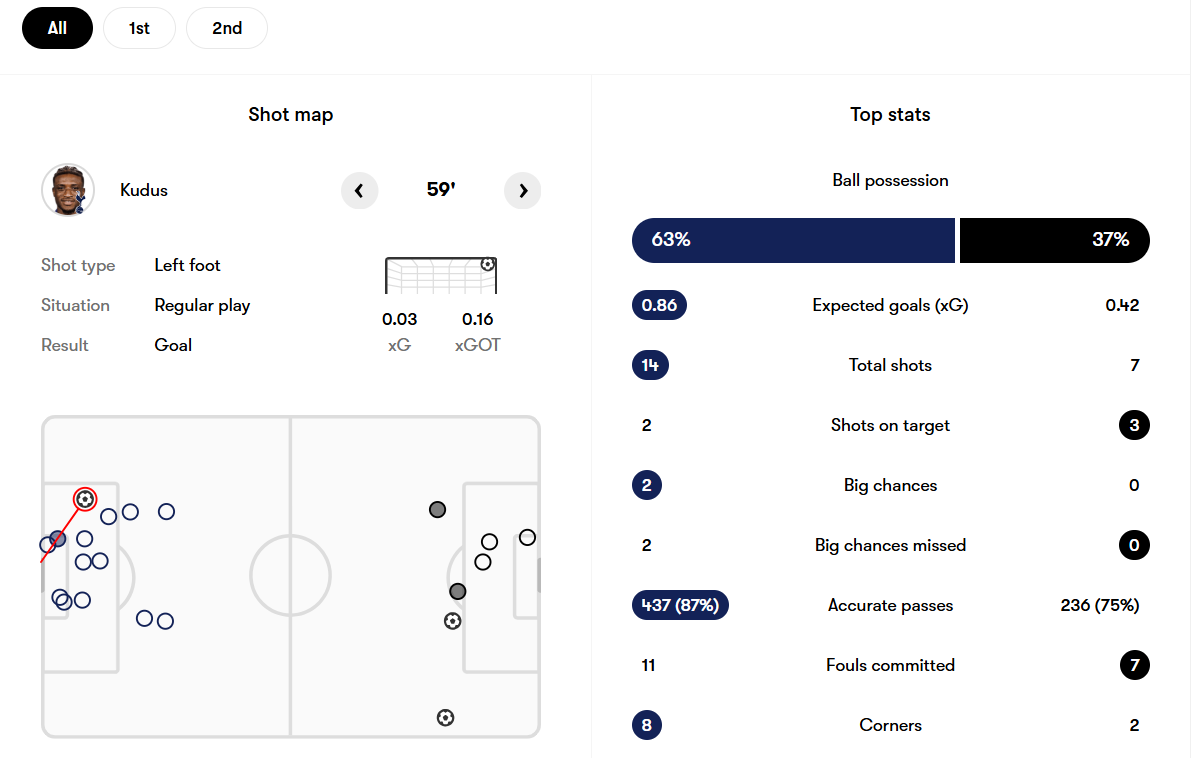Go to previous shot with left chevron
1191x758 pixels.
click(x=360, y=190)
